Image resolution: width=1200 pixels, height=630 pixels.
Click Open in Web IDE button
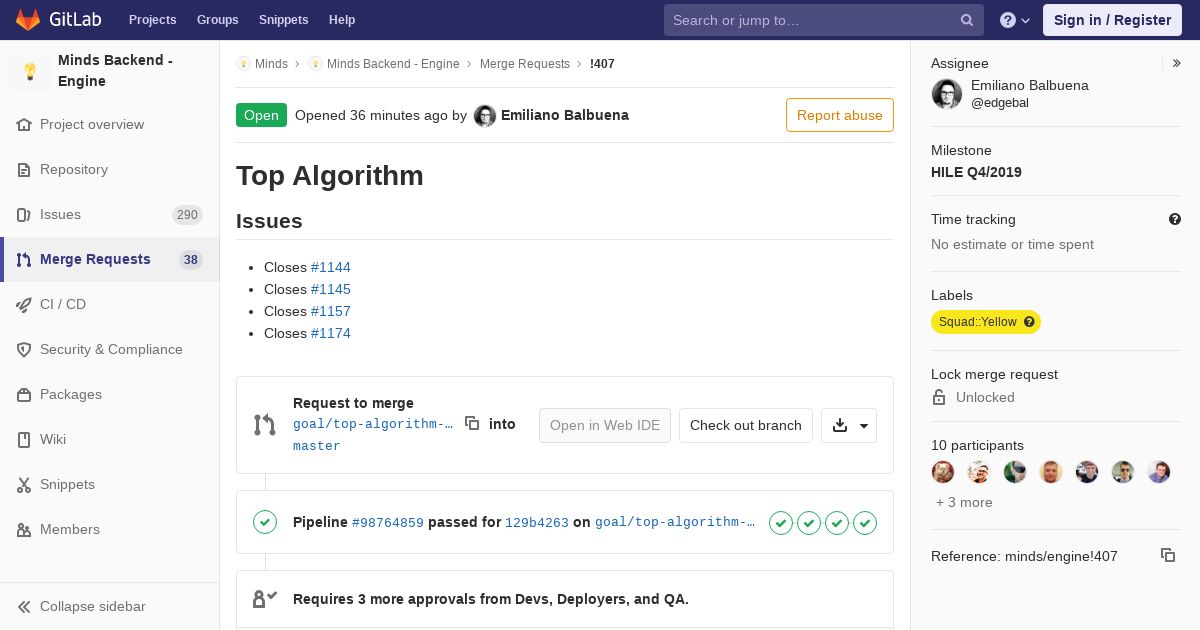(x=605, y=425)
